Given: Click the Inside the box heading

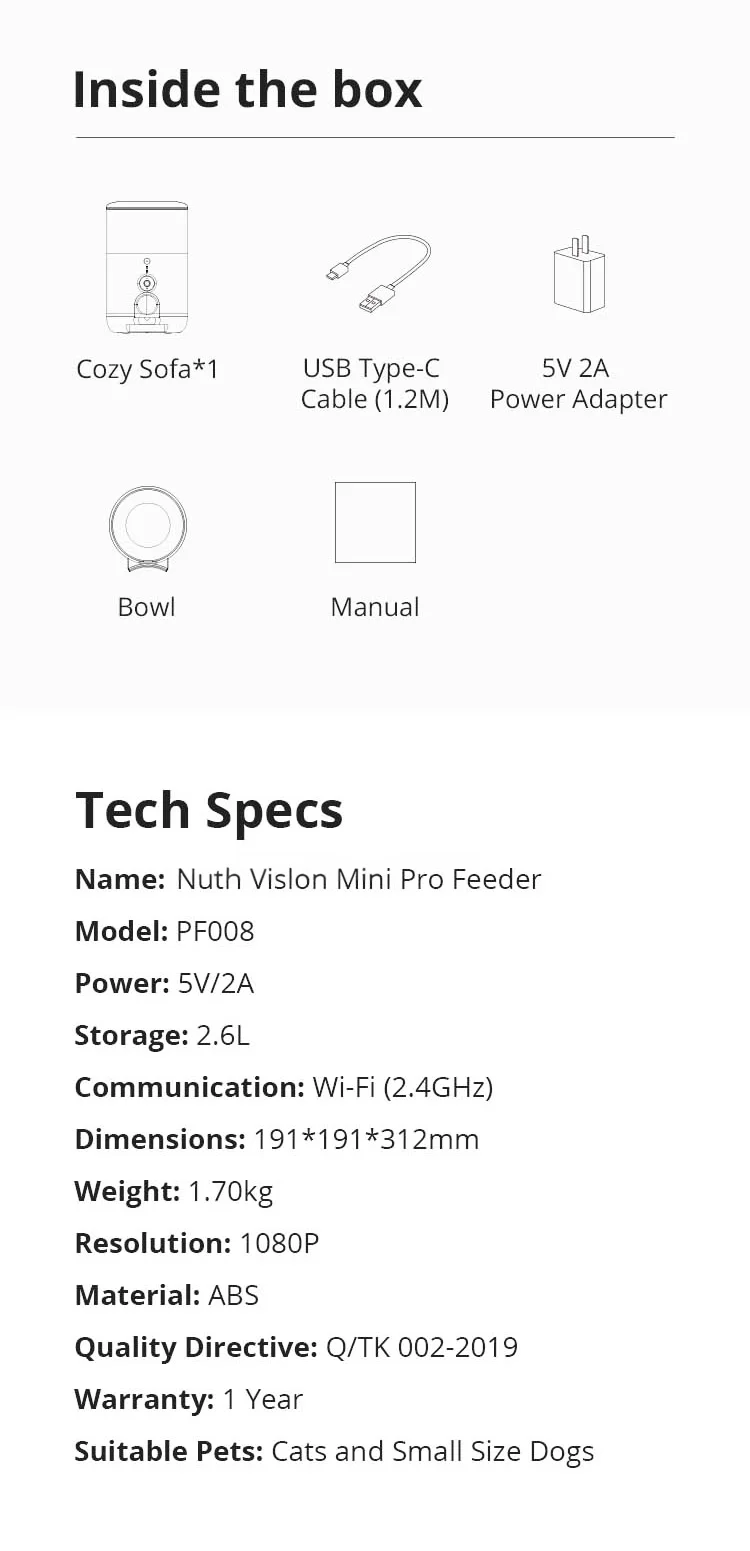Looking at the screenshot, I should [247, 89].
